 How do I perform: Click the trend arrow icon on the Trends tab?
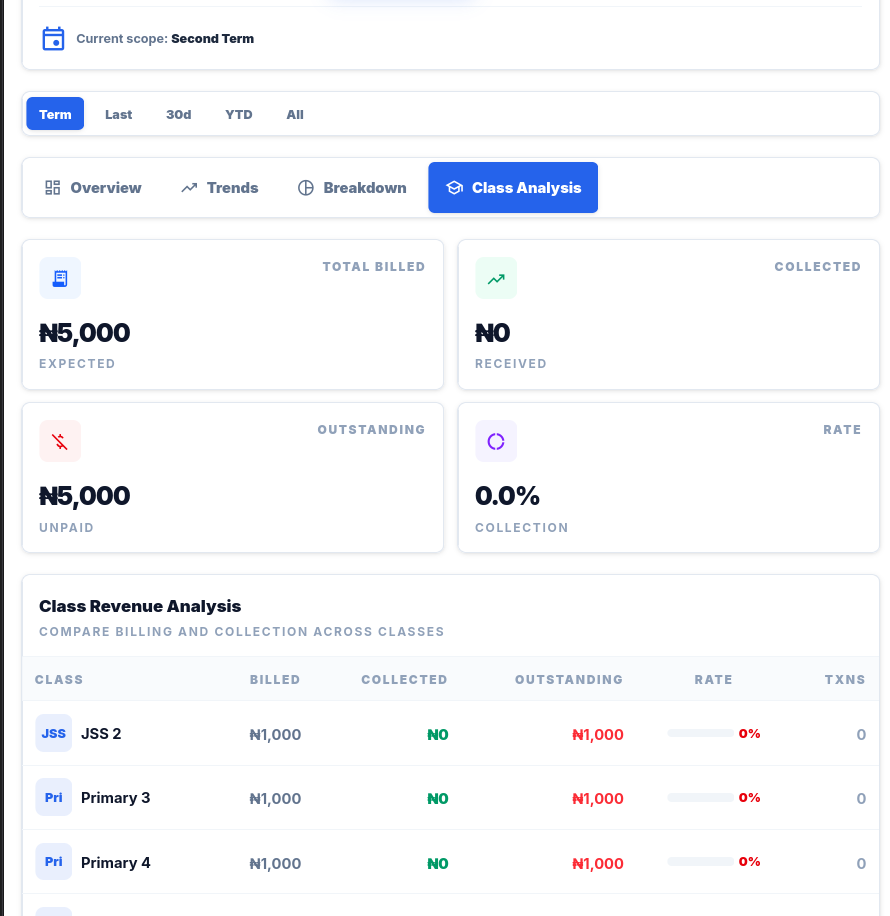[x=189, y=188]
